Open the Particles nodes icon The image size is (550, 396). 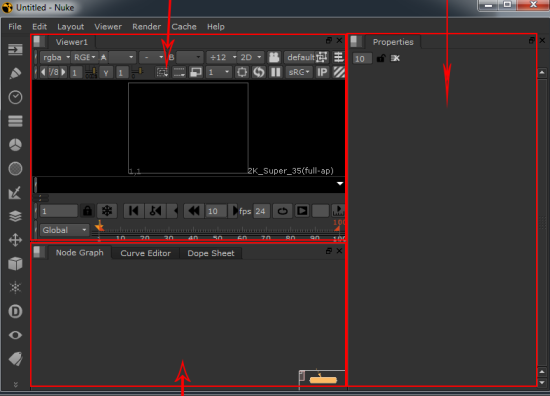click(x=15, y=288)
